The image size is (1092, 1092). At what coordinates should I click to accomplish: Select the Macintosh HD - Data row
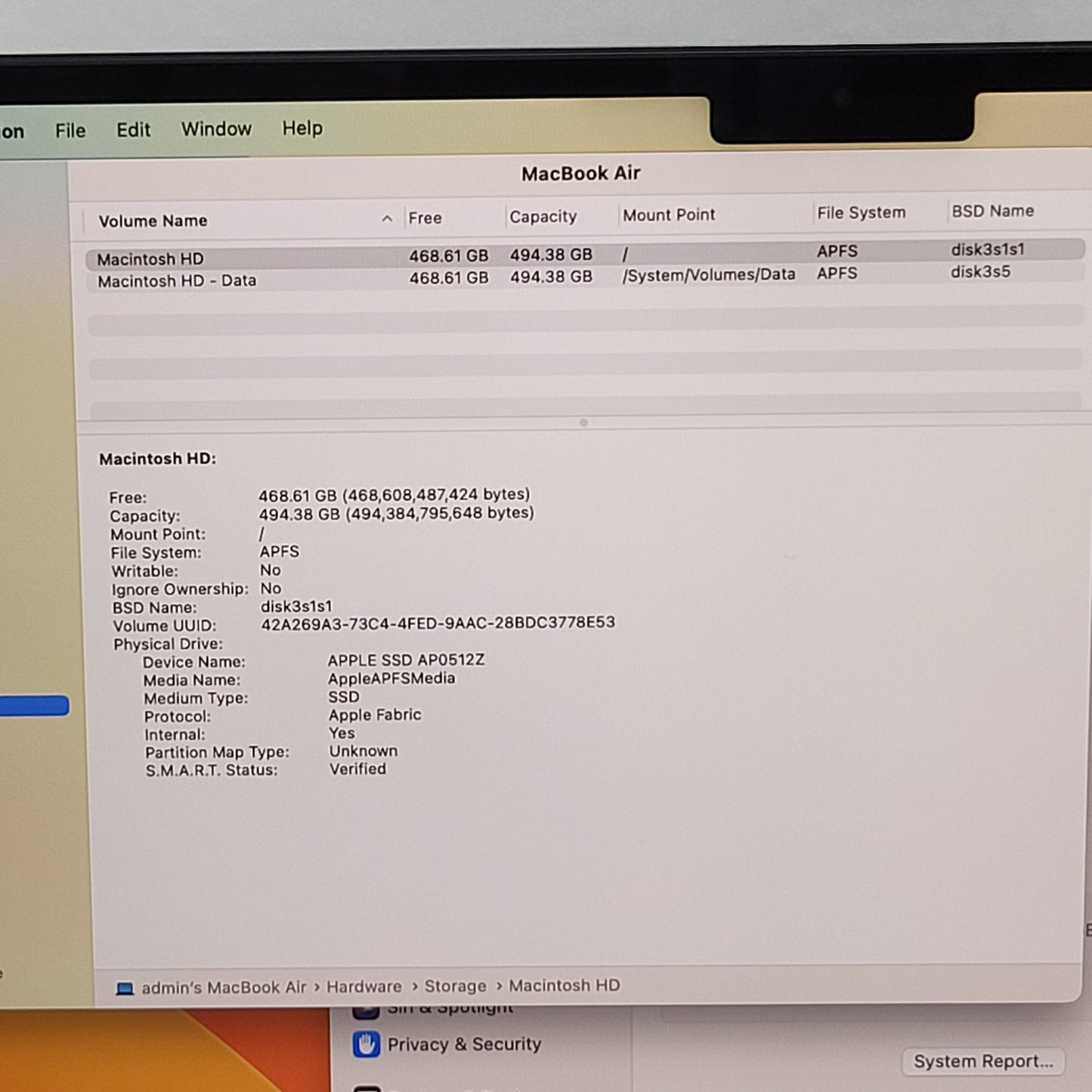point(585,277)
